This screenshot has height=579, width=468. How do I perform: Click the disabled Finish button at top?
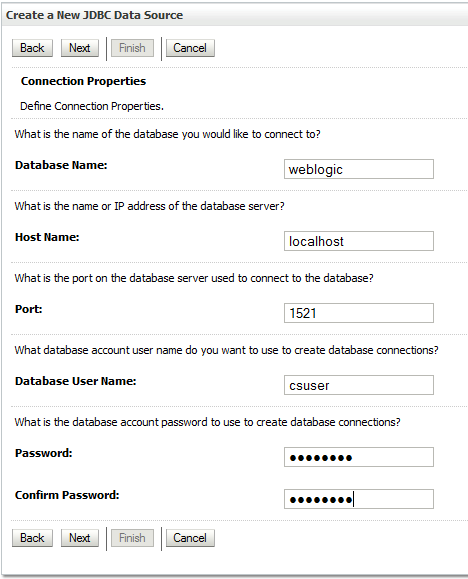click(x=132, y=48)
